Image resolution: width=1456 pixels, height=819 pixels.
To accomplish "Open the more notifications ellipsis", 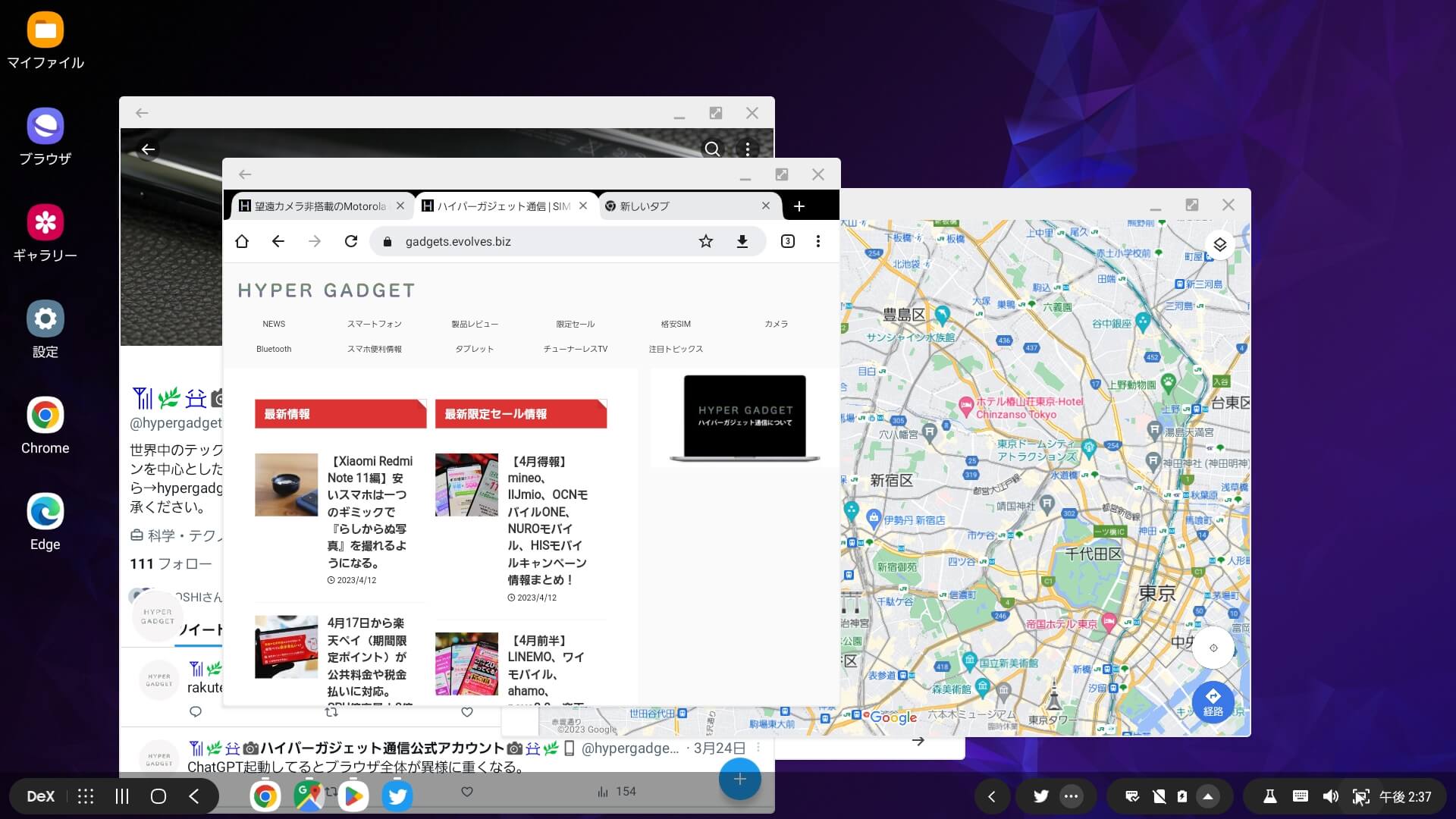I will coord(1072,796).
